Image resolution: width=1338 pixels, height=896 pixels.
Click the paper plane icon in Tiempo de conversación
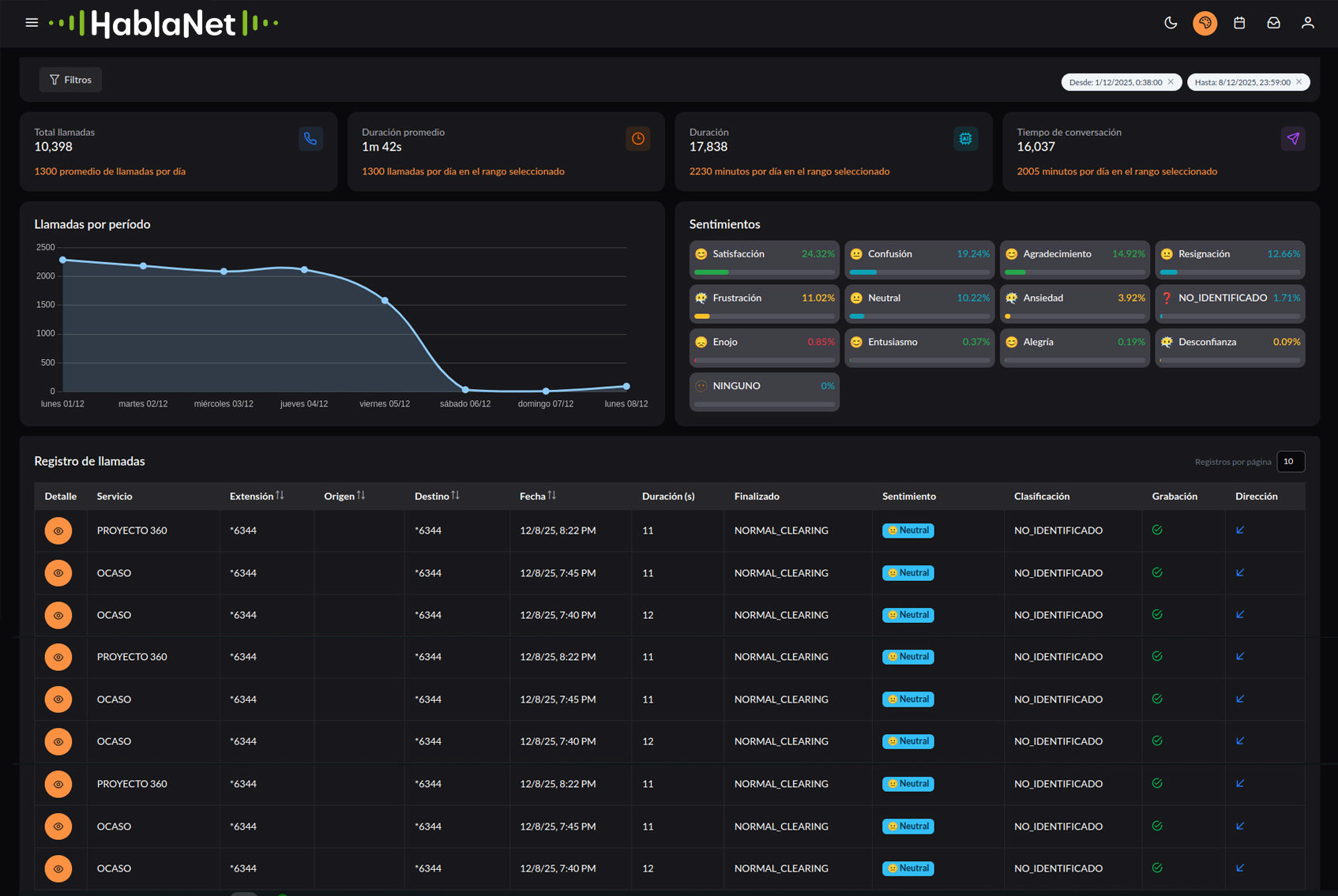(x=1292, y=139)
